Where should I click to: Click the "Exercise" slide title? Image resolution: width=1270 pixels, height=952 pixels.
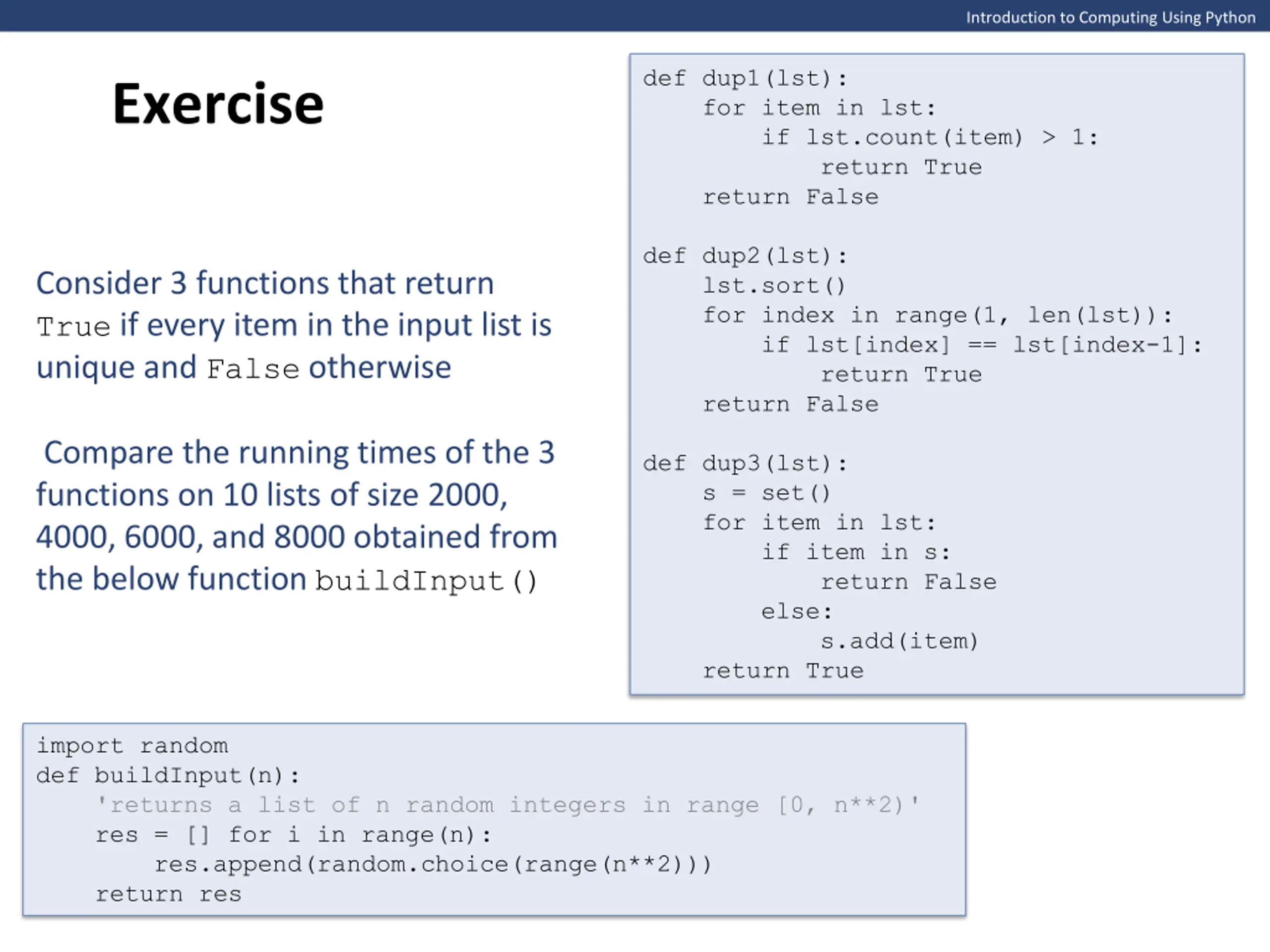(x=218, y=105)
